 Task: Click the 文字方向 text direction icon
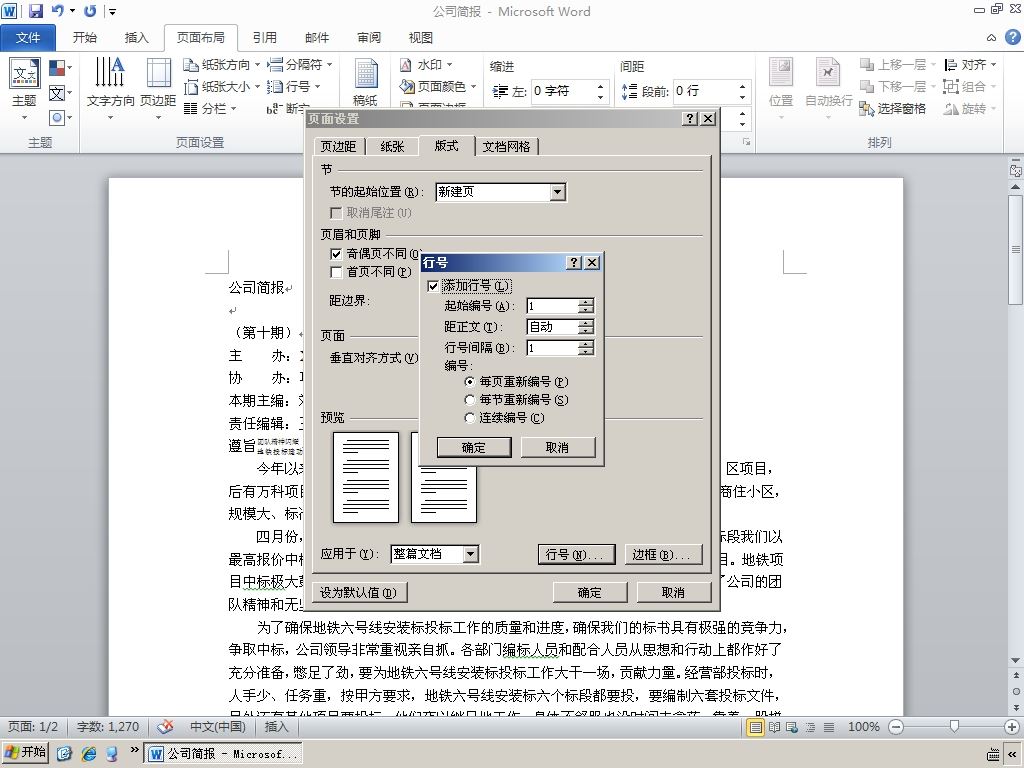pyautogui.click(x=110, y=72)
